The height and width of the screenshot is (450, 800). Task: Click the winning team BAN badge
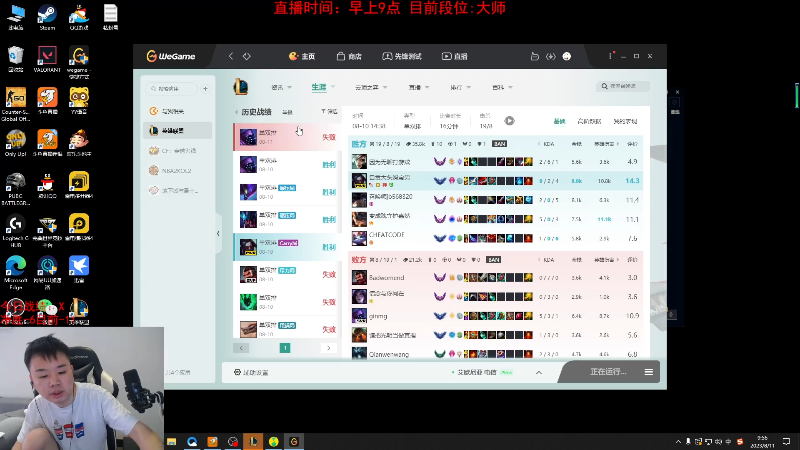[499, 144]
